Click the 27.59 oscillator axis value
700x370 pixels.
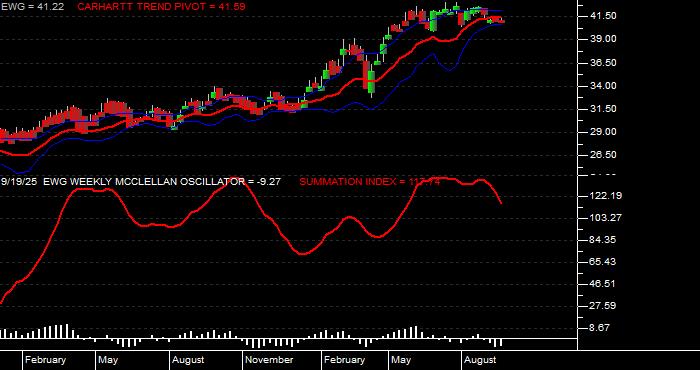604,306
